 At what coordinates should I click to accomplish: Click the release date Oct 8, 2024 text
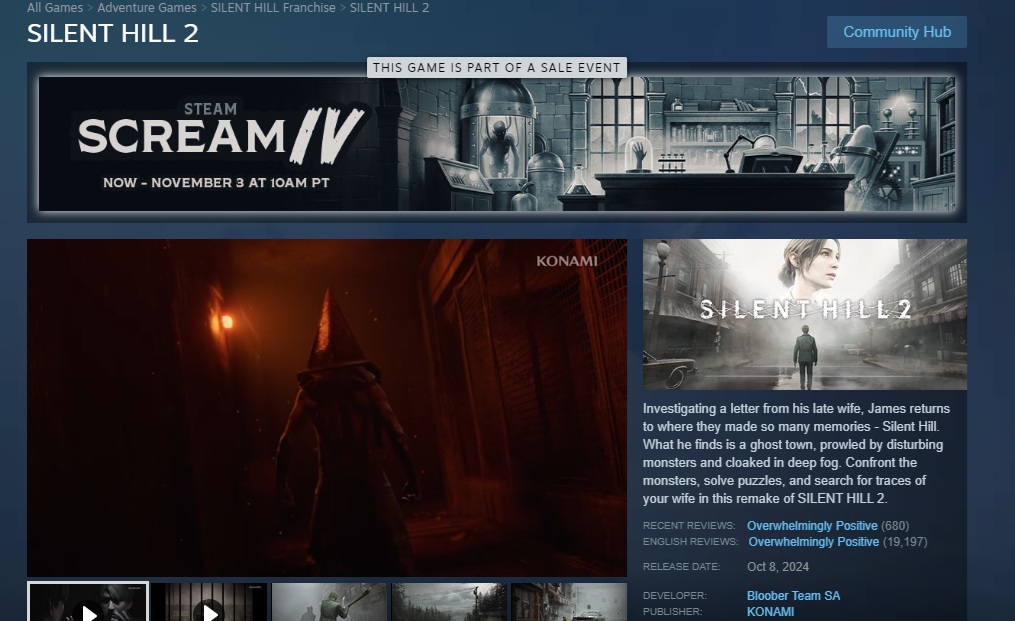[x=777, y=567]
